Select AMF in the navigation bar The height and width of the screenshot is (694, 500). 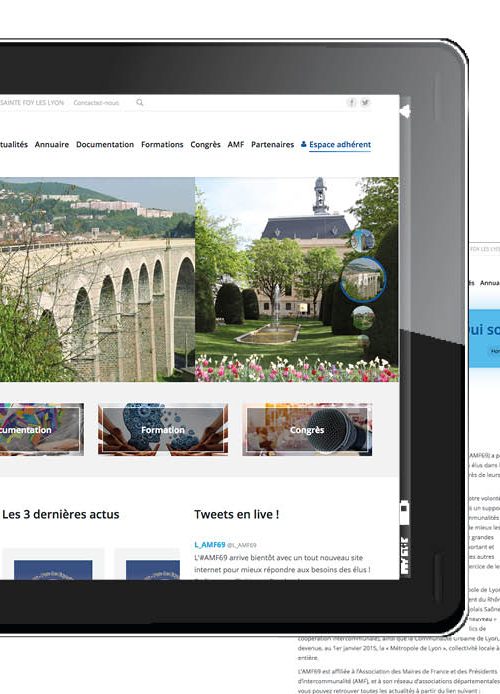pos(236,144)
